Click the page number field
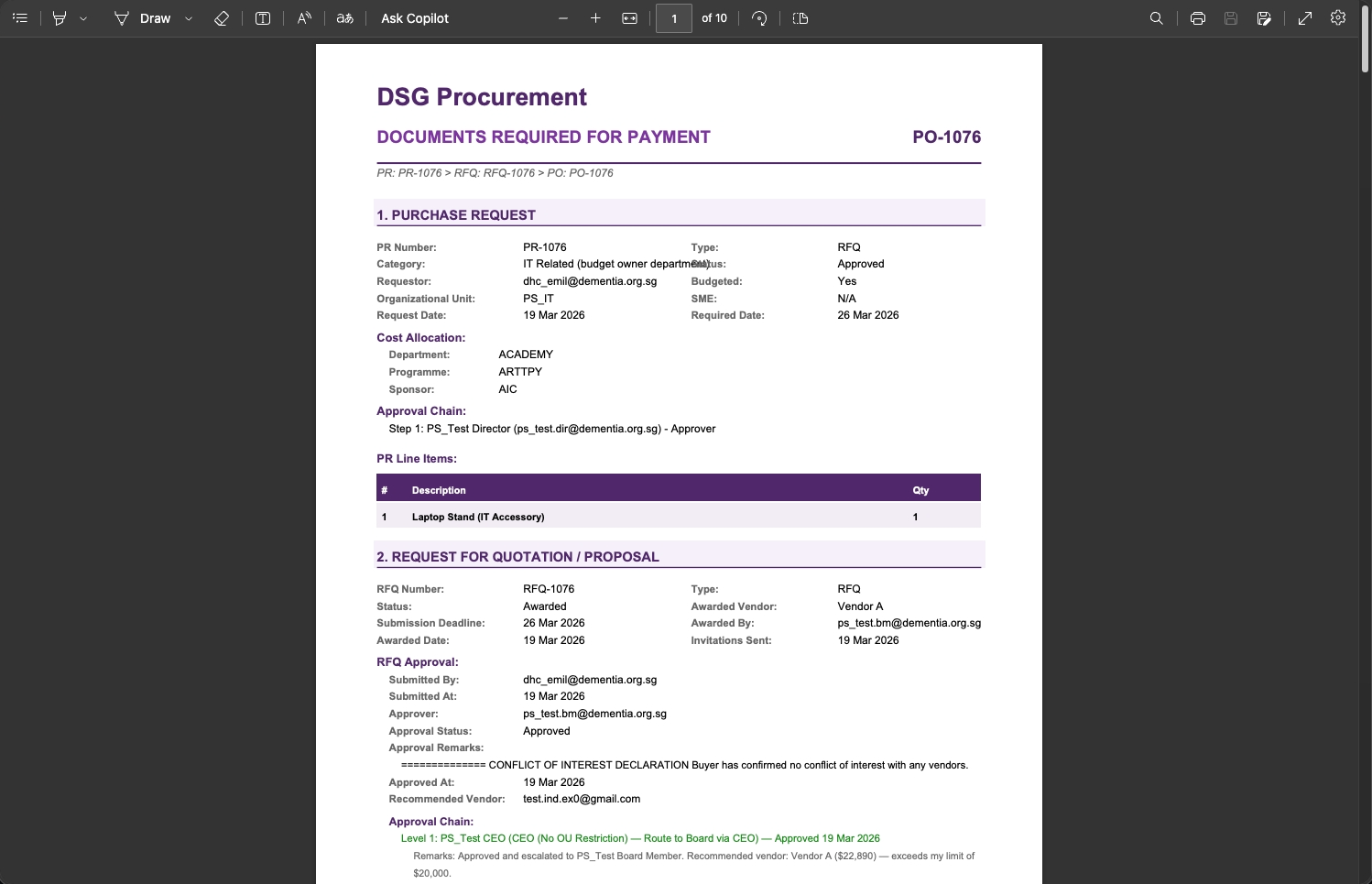 tap(674, 18)
